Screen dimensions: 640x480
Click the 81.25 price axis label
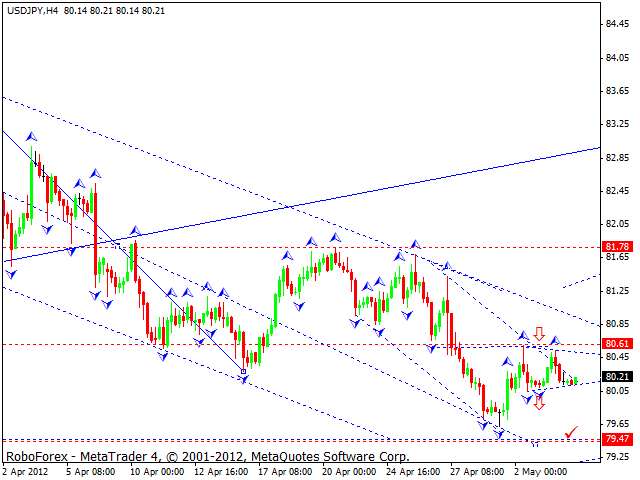coord(617,290)
